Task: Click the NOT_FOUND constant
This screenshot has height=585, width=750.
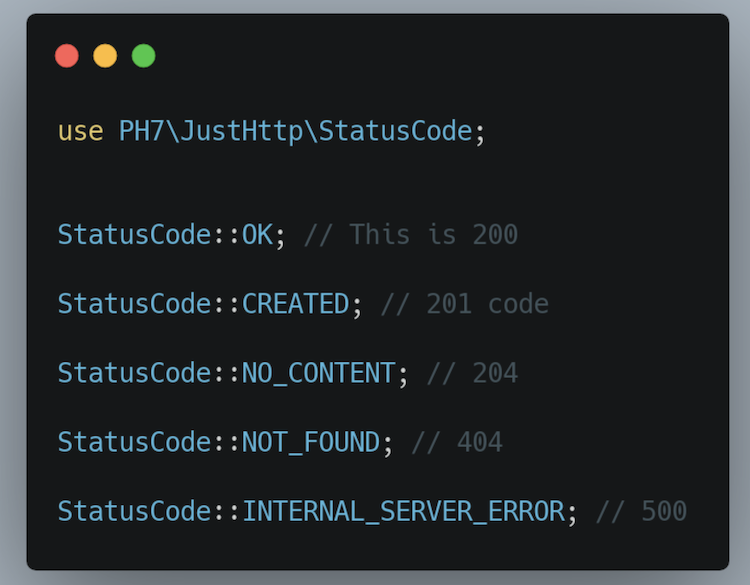Action: click(x=311, y=442)
